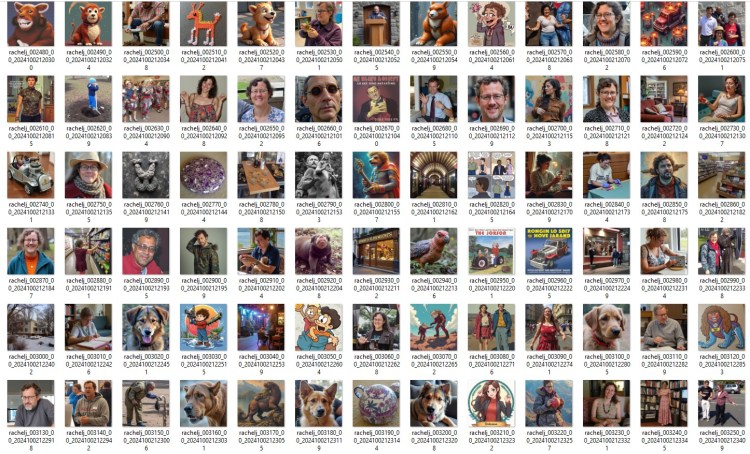Click the rachelj_002620 blue fire hydrant image
The image size is (750, 454).
[88, 100]
